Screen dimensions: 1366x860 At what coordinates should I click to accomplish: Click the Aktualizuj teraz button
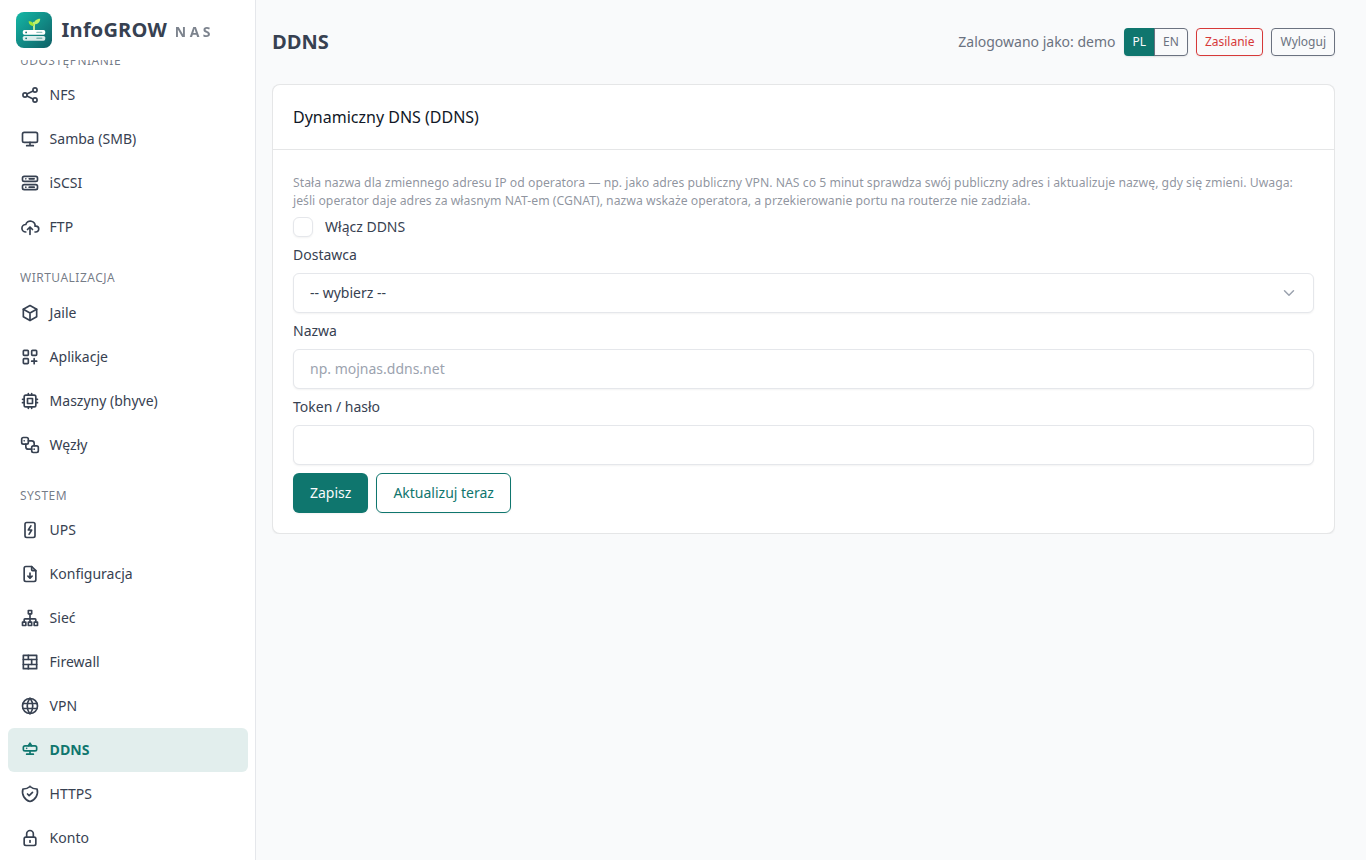[443, 493]
